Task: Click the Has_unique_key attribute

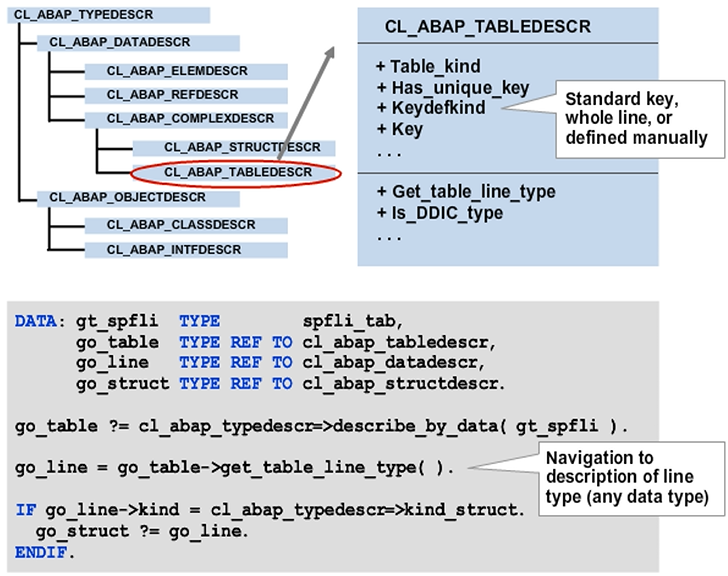Action: point(452,88)
